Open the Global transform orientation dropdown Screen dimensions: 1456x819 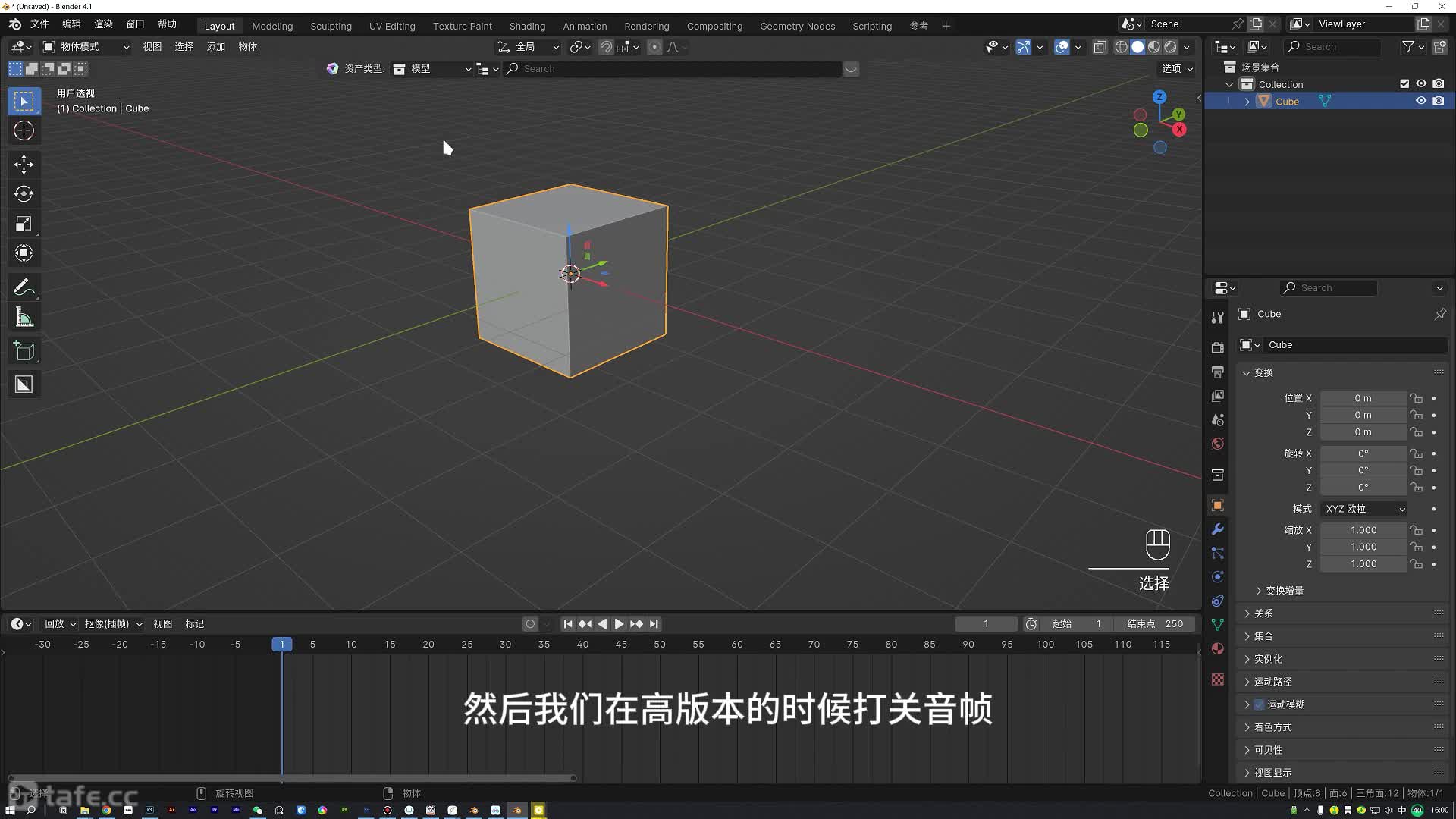tap(529, 47)
